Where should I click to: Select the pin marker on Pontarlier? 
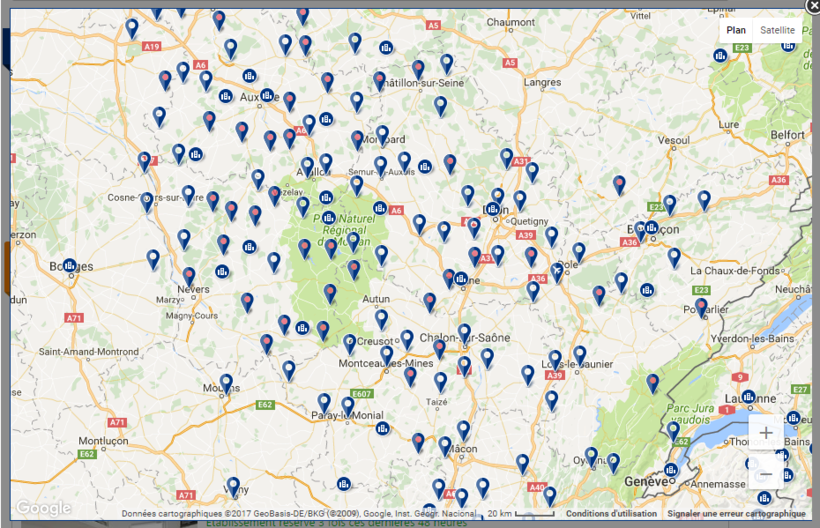pos(701,306)
